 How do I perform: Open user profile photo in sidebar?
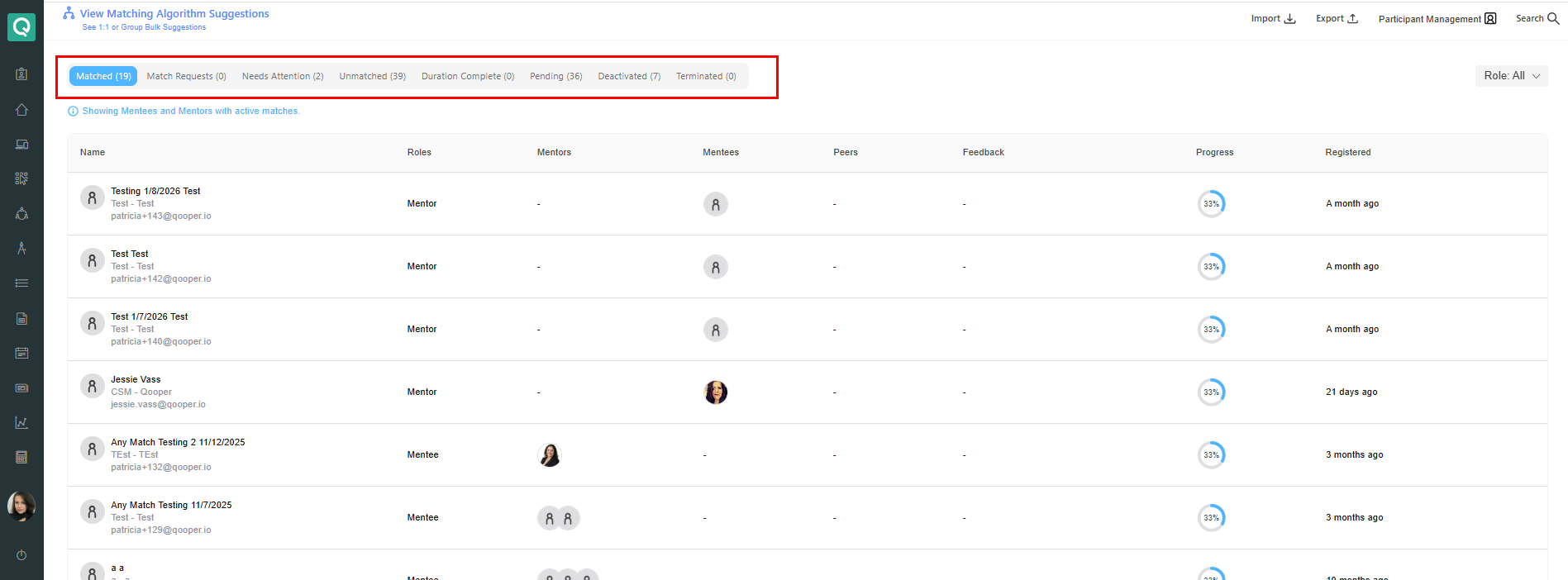(21, 506)
